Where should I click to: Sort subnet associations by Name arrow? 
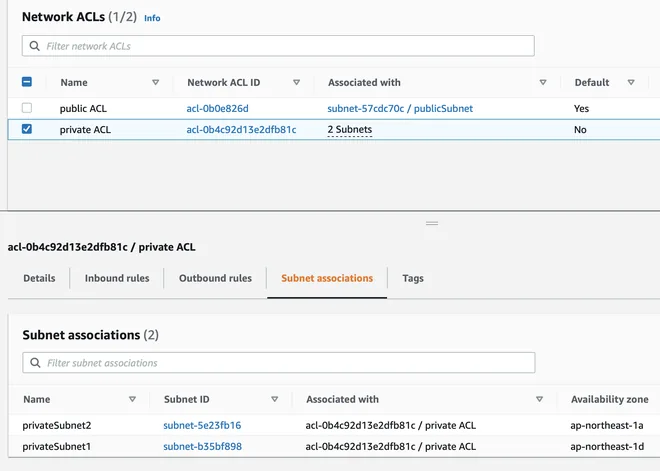(132, 399)
